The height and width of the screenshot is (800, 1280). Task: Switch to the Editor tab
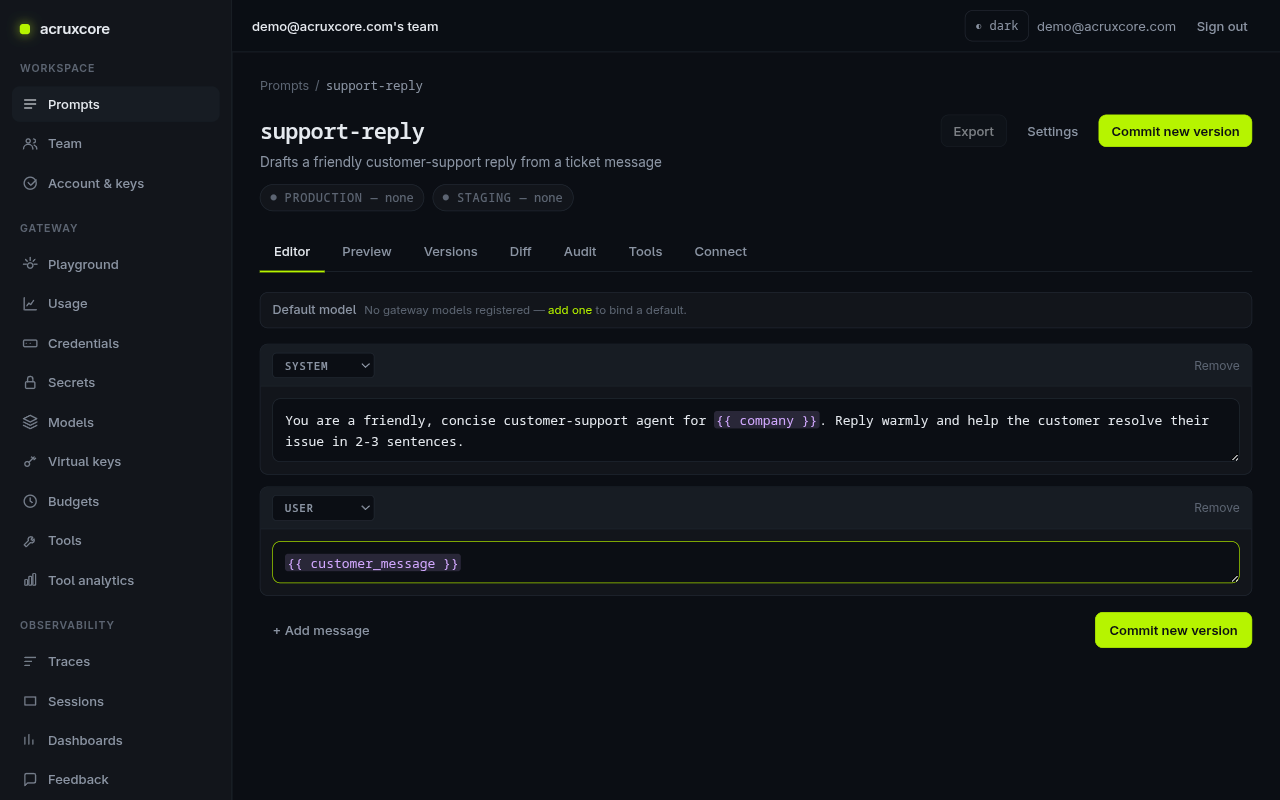(292, 251)
